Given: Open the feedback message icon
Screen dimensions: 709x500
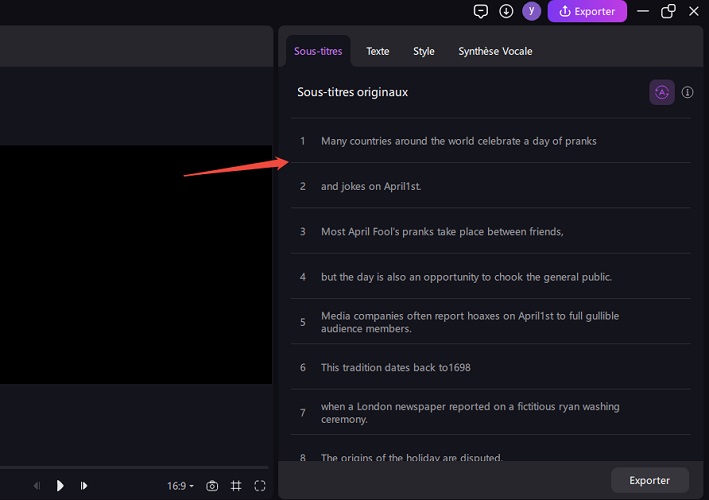Looking at the screenshot, I should coord(480,11).
